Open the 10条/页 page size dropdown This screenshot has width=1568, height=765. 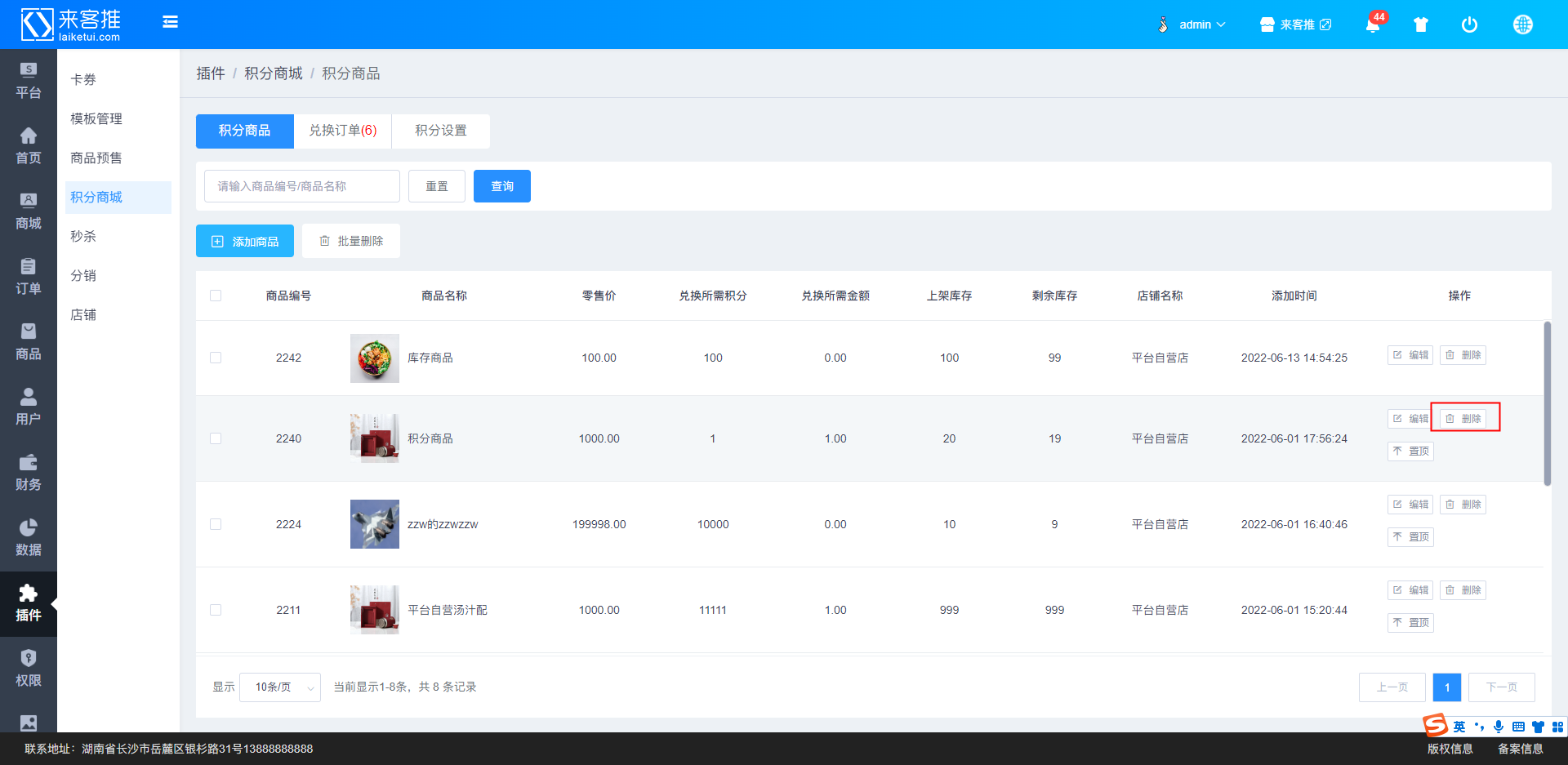(x=280, y=687)
